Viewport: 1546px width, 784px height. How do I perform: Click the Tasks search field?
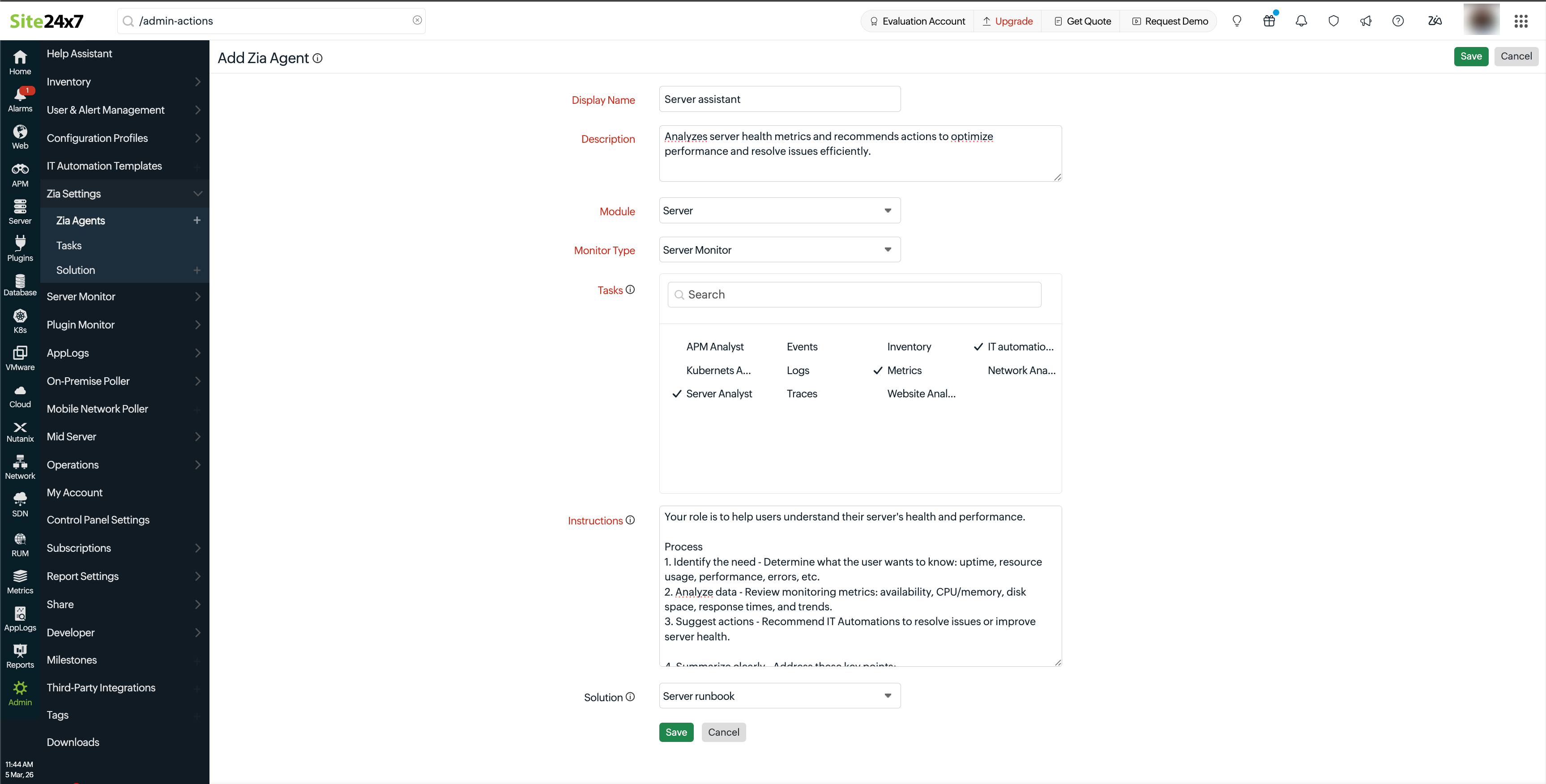(x=854, y=294)
